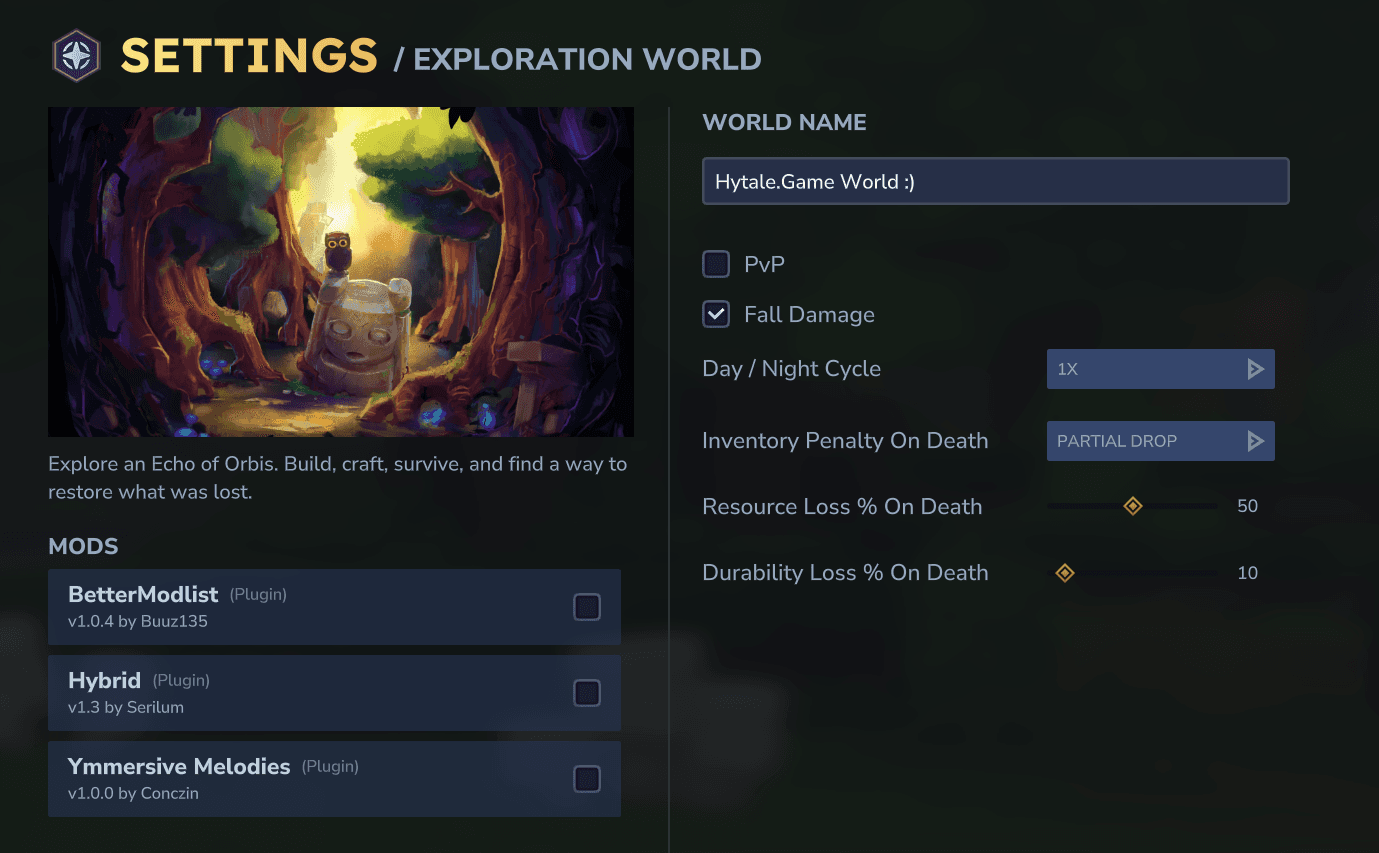Open the Day / Night Cycle dropdown
The height and width of the screenshot is (853, 1379).
(1160, 368)
